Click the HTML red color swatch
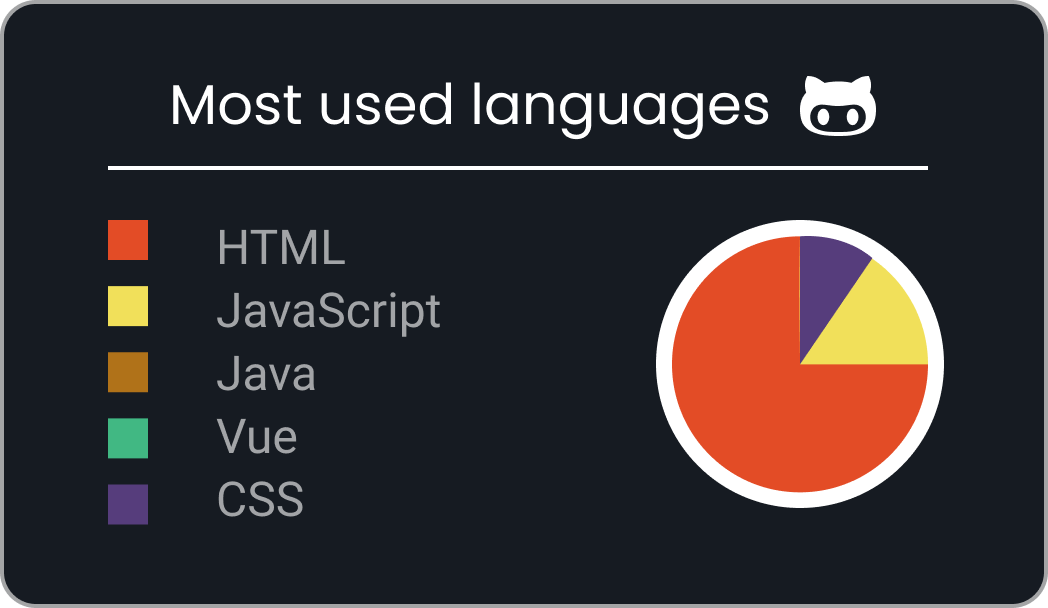The width and height of the screenshot is (1048, 608). pos(128,240)
